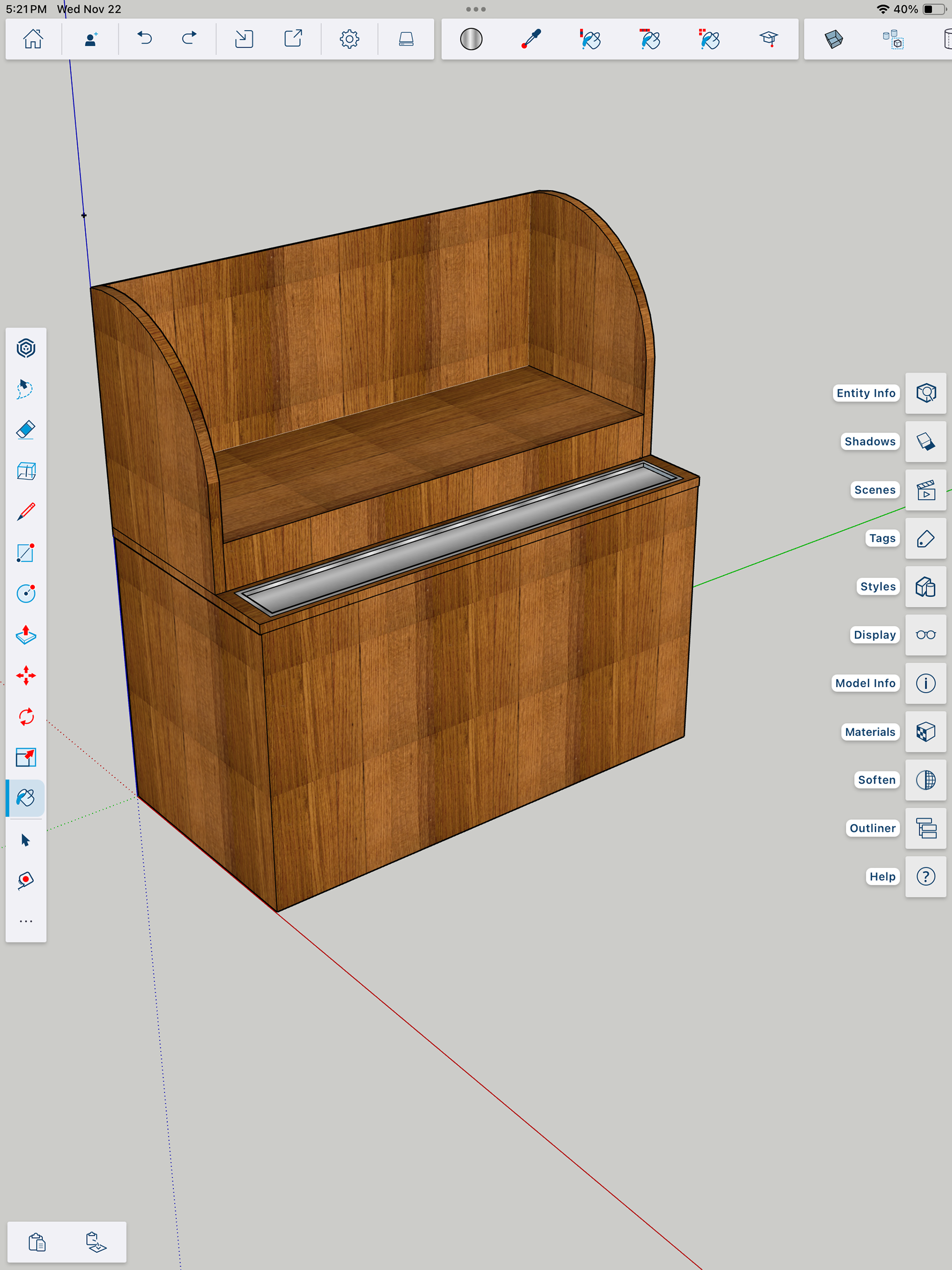Tap the Model Info label
952x1270 pixels.
(x=865, y=683)
